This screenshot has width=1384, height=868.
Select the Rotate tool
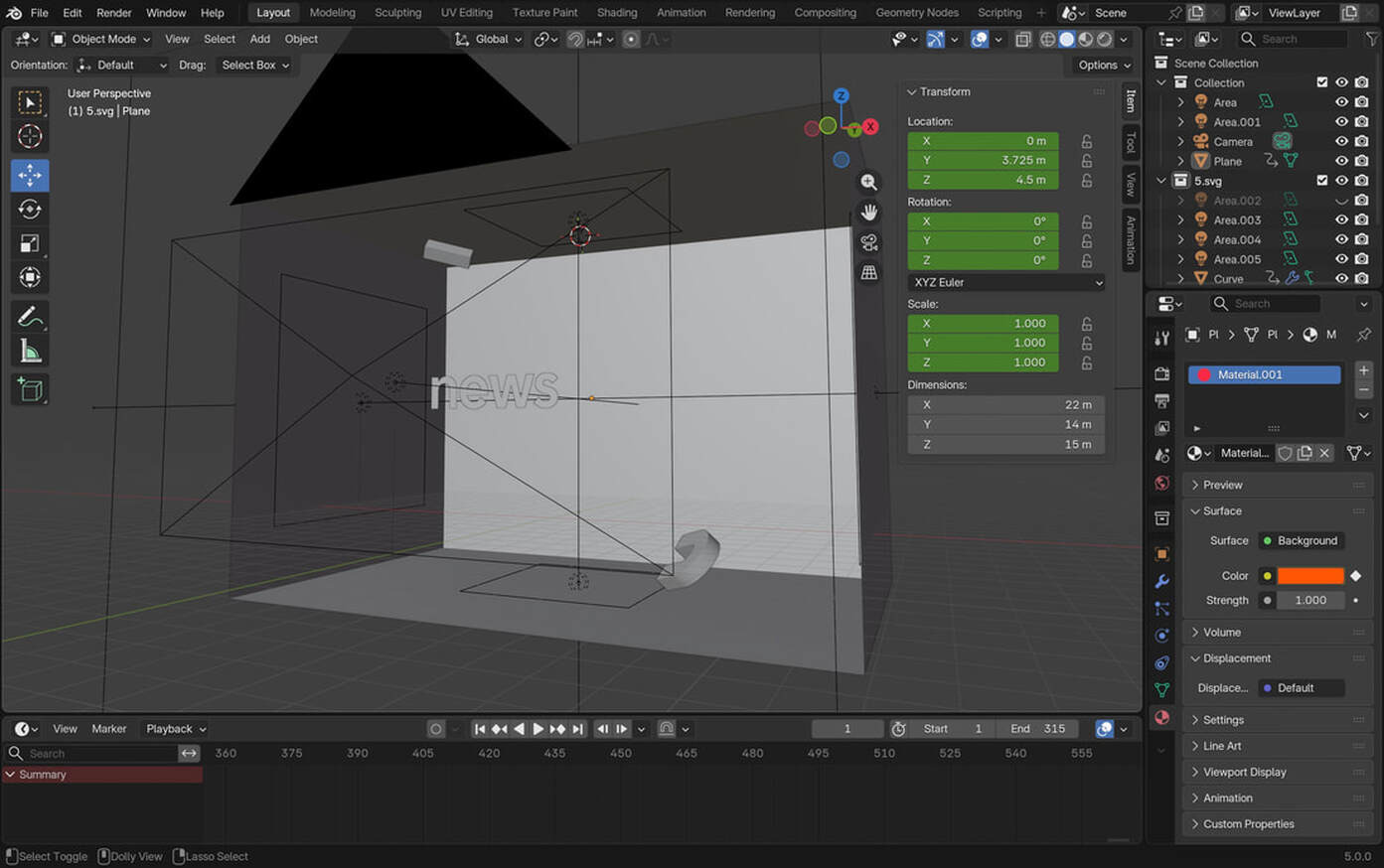click(x=30, y=210)
